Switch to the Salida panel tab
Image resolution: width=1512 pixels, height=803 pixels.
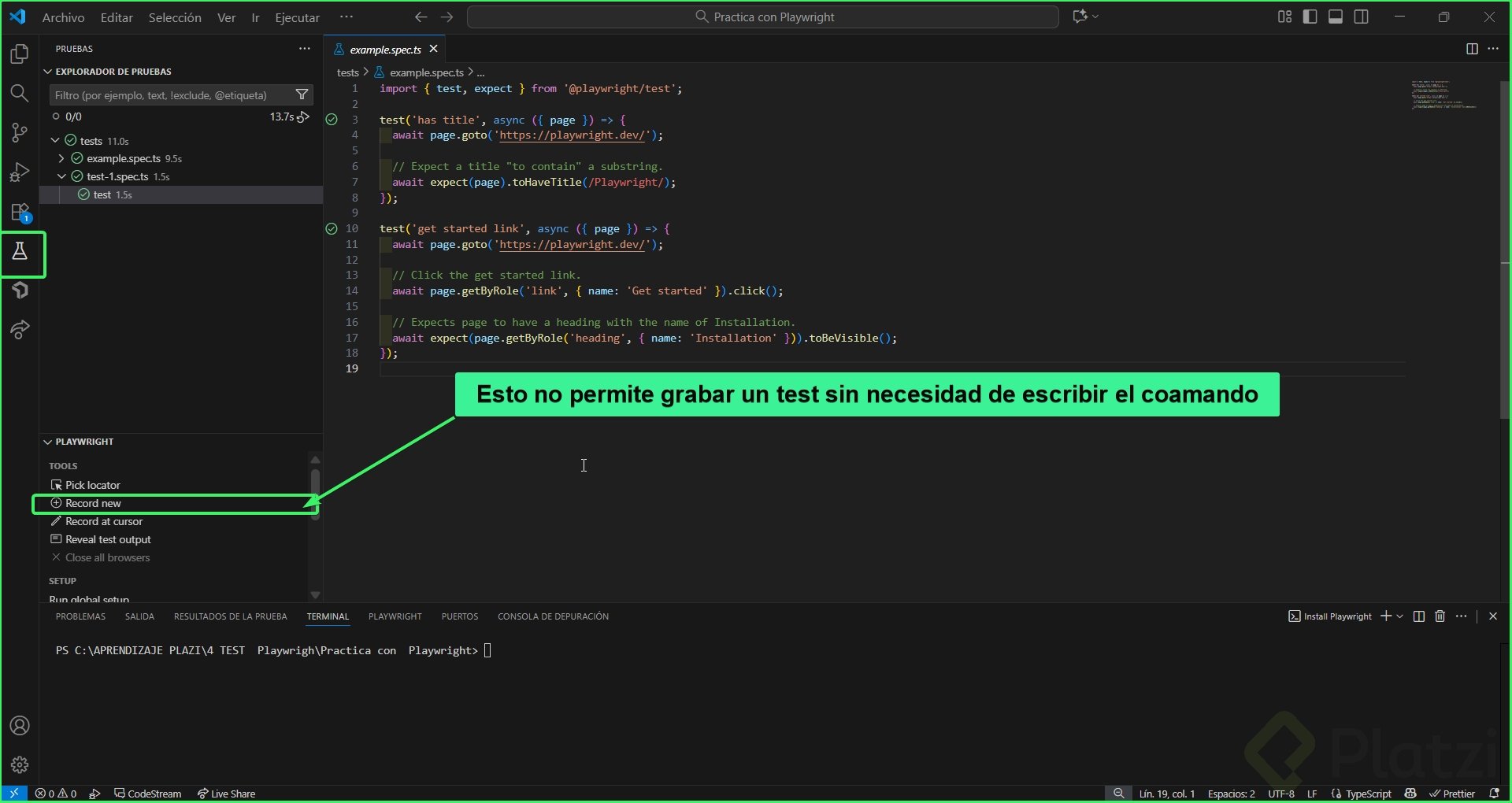click(139, 616)
